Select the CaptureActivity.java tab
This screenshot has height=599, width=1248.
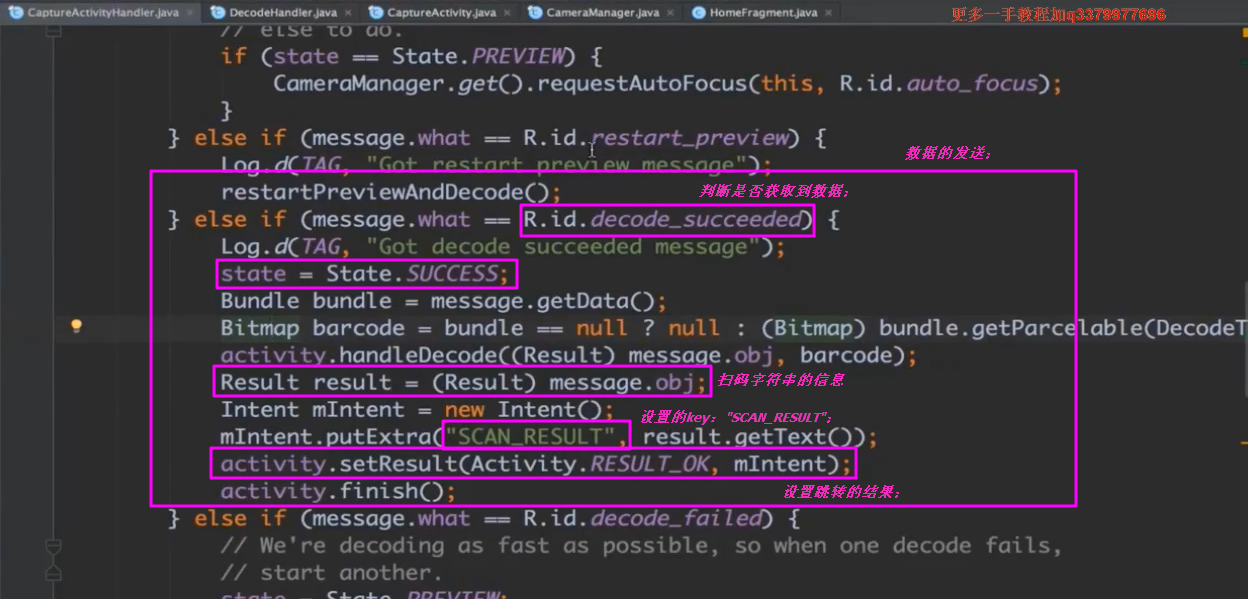[441, 13]
